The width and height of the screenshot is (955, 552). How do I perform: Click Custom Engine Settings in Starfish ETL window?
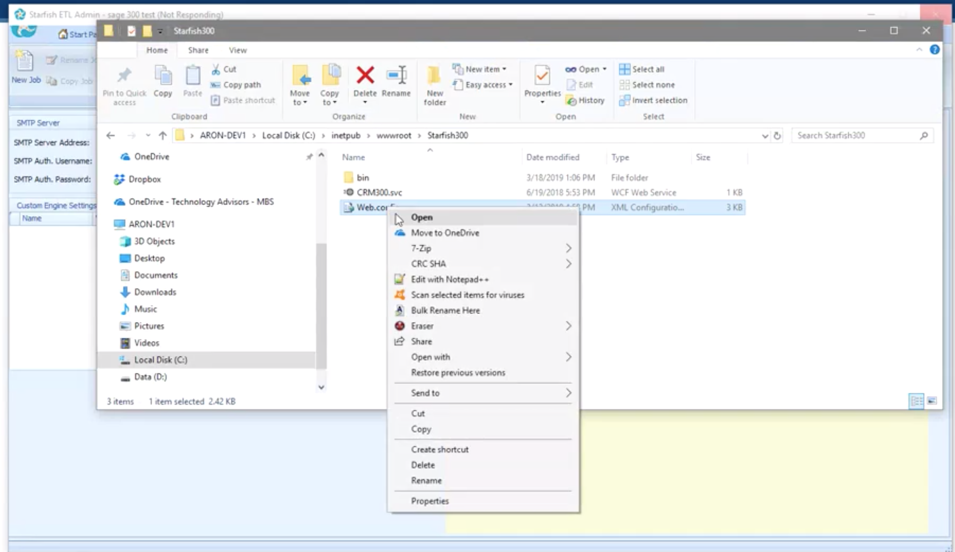pyautogui.click(x=56, y=205)
